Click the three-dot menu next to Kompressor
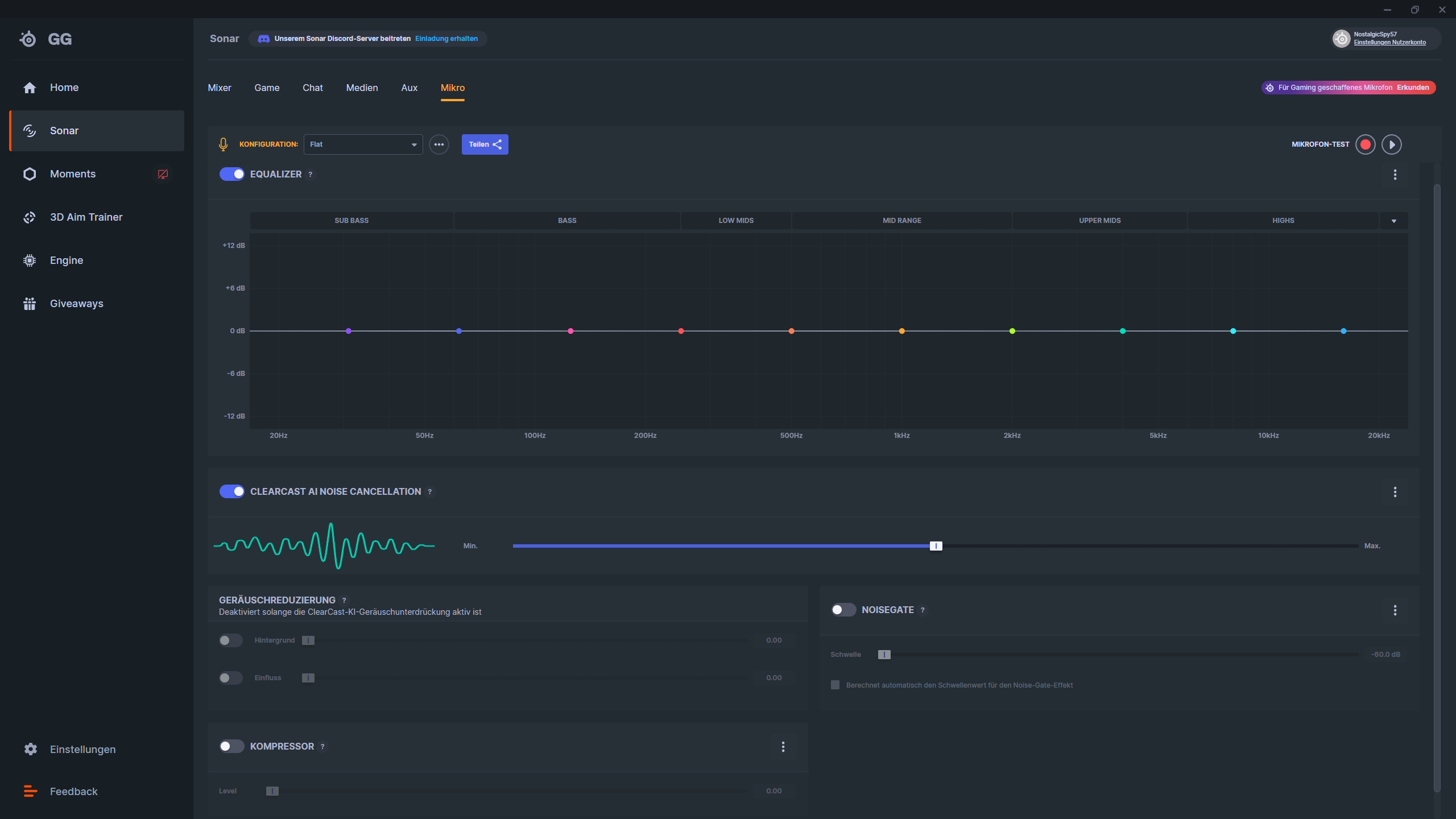This screenshot has width=1456, height=819. point(783,746)
